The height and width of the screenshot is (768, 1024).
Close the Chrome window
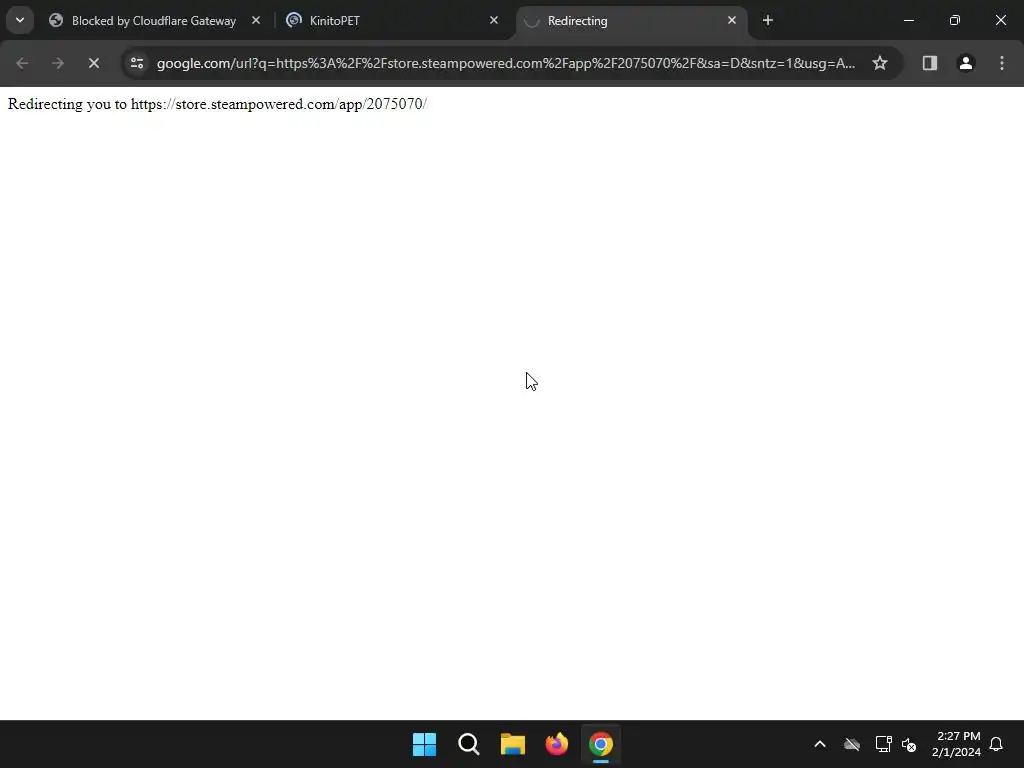(1000, 20)
